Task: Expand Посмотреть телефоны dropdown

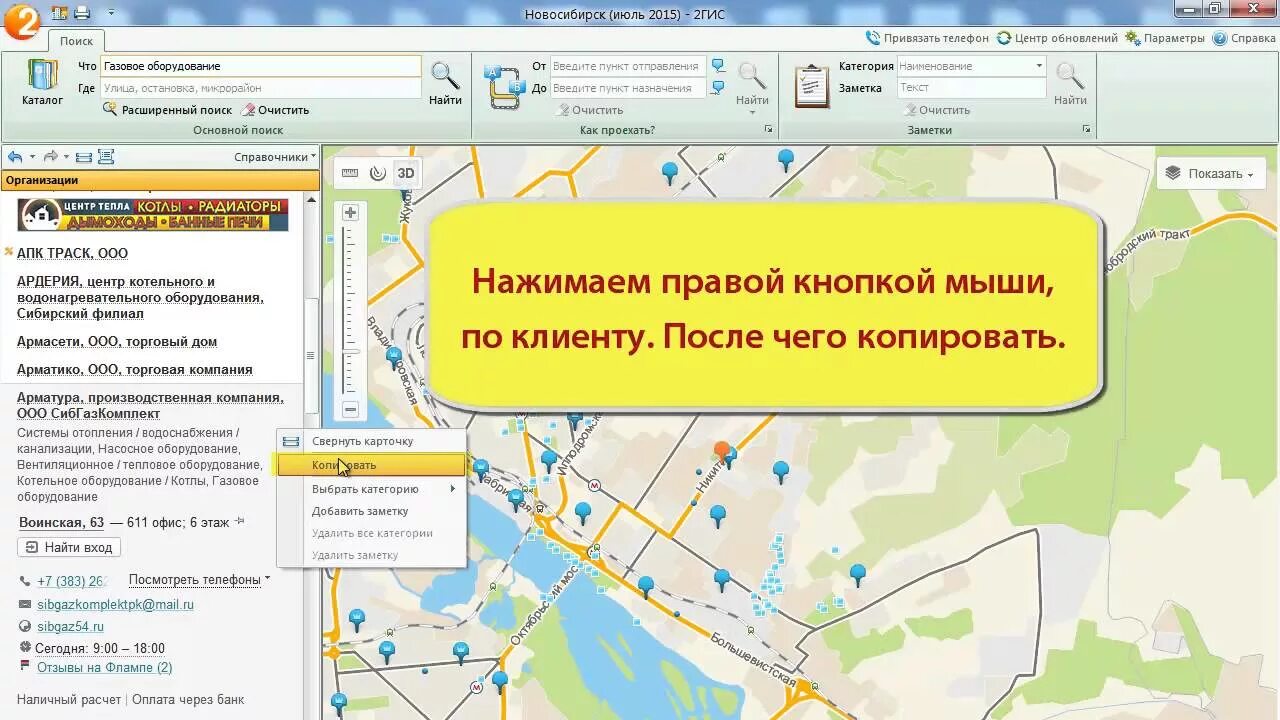Action: [x=199, y=580]
